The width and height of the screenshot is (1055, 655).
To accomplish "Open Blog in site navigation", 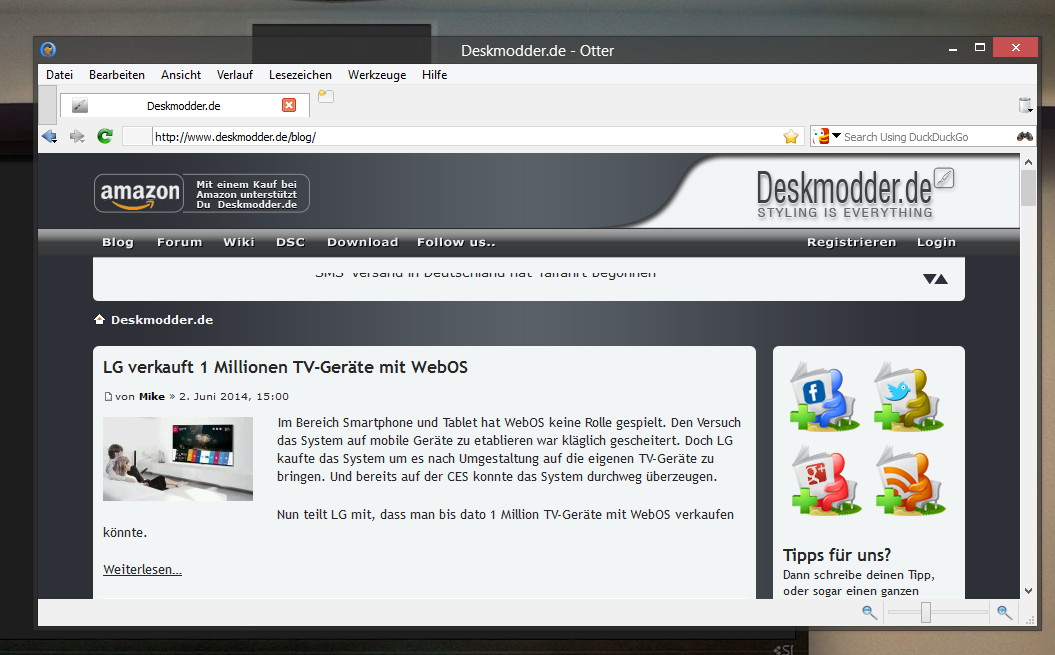I will [x=118, y=242].
